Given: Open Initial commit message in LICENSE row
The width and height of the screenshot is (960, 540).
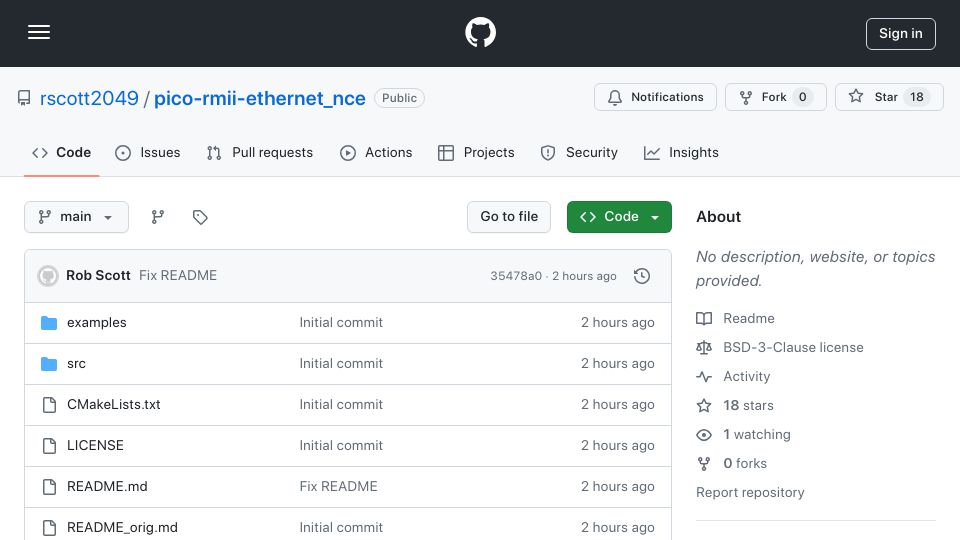Looking at the screenshot, I should point(341,446).
